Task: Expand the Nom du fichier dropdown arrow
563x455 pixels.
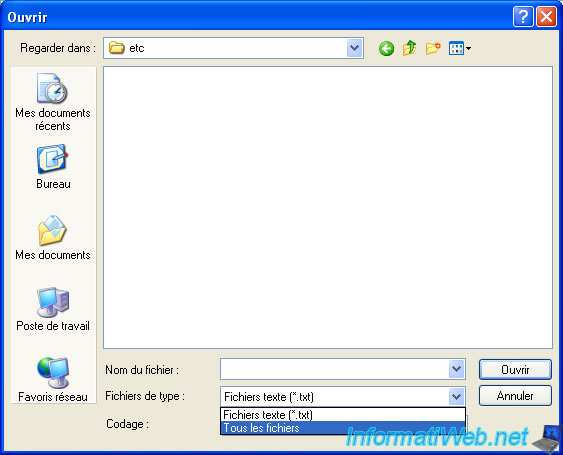Action: [456, 369]
